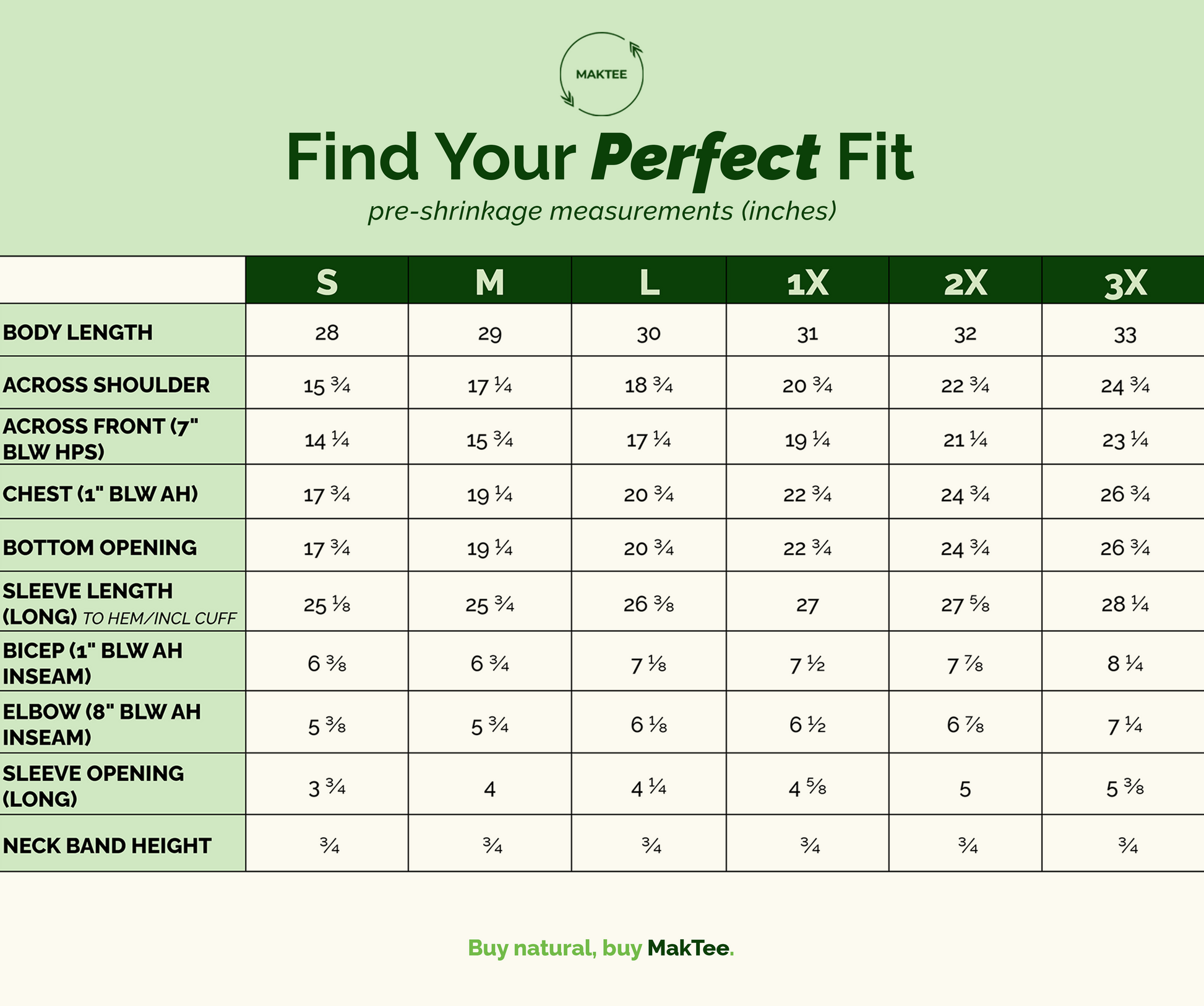Click the BOTTOM OPENING row label

pos(100,548)
